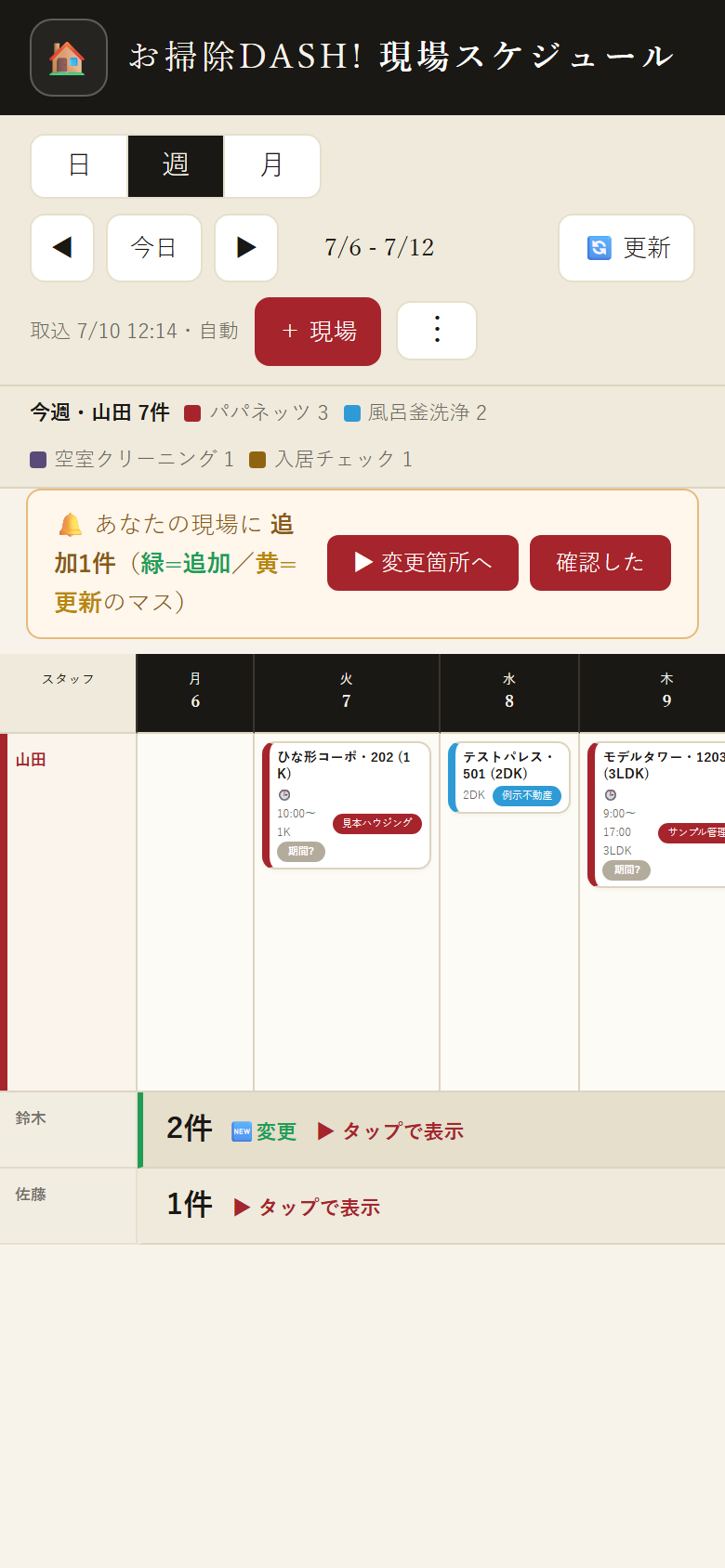Image resolution: width=725 pixels, height=1568 pixels.
Task: Click the サンプル管理 tag on モデルタワー card
Action: pyautogui.click(x=693, y=833)
